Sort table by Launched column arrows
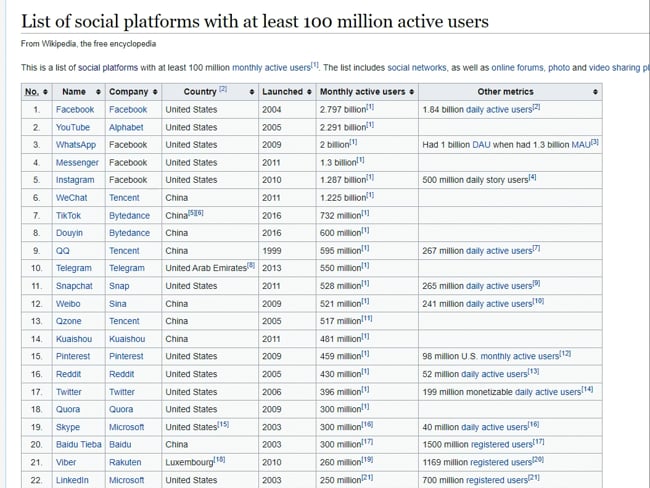The width and height of the screenshot is (650, 488). 309,92
